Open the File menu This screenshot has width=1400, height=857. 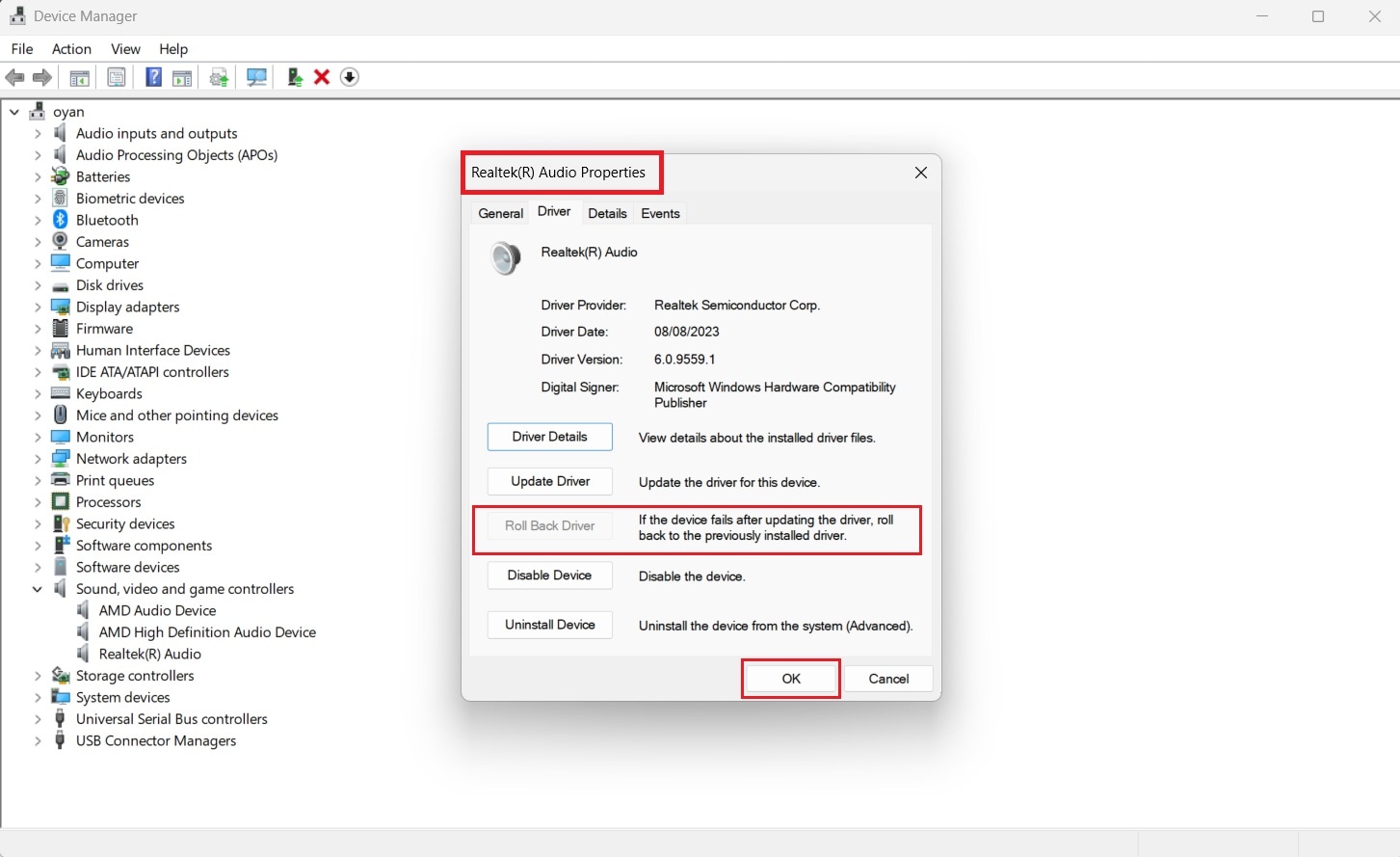[22, 49]
